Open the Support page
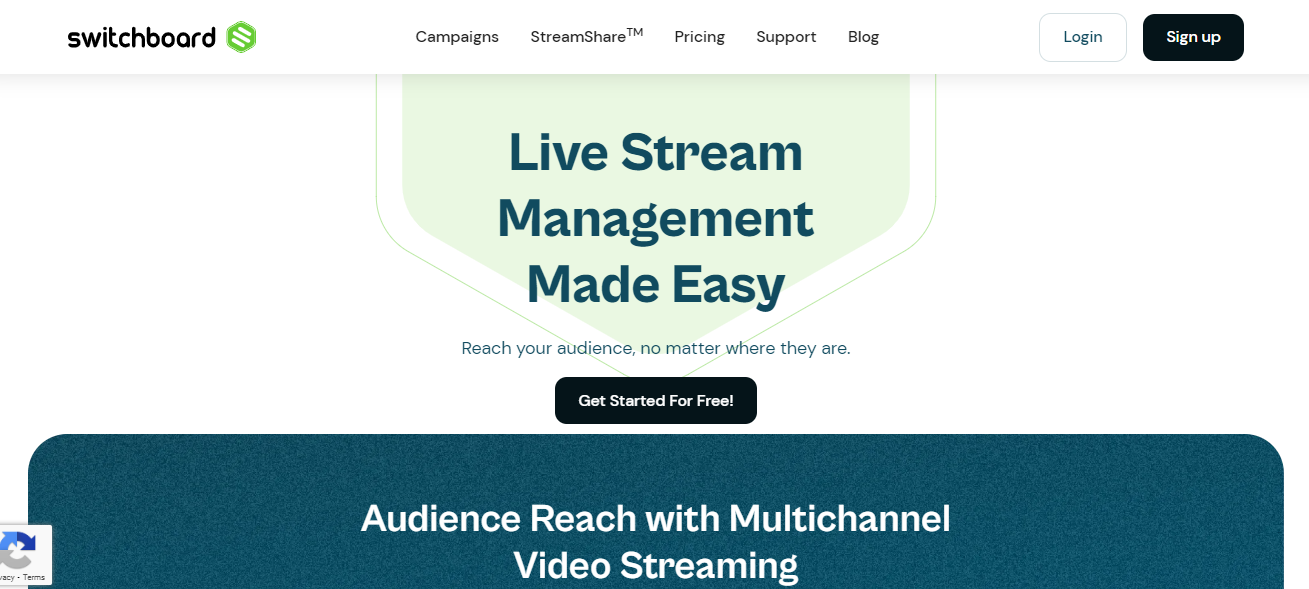 click(786, 37)
